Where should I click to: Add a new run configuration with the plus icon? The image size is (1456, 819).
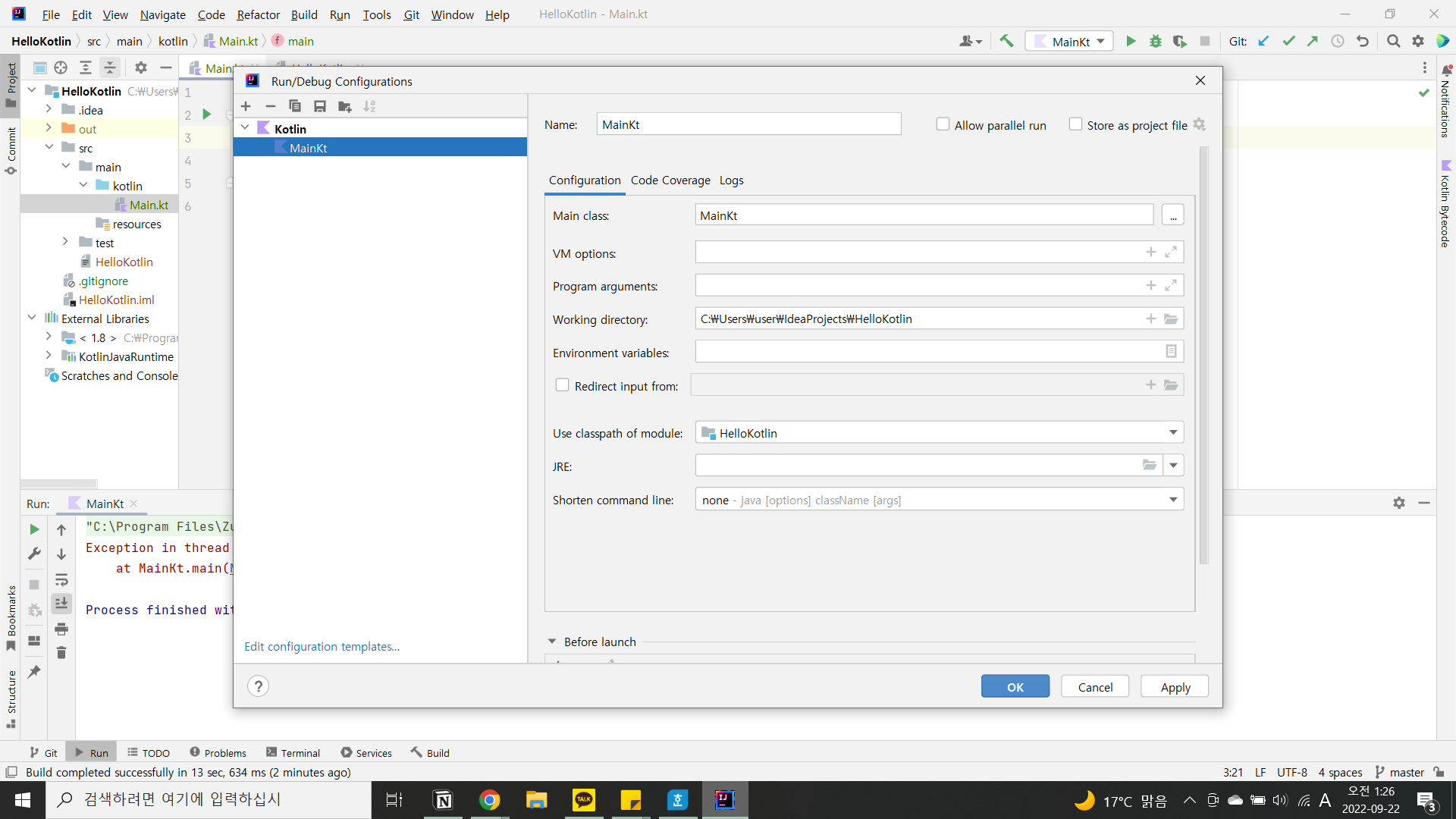[246, 106]
